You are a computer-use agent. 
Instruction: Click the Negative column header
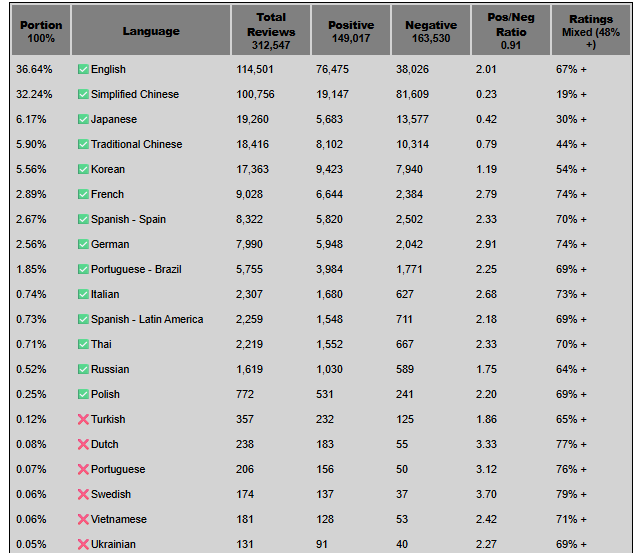tap(431, 31)
